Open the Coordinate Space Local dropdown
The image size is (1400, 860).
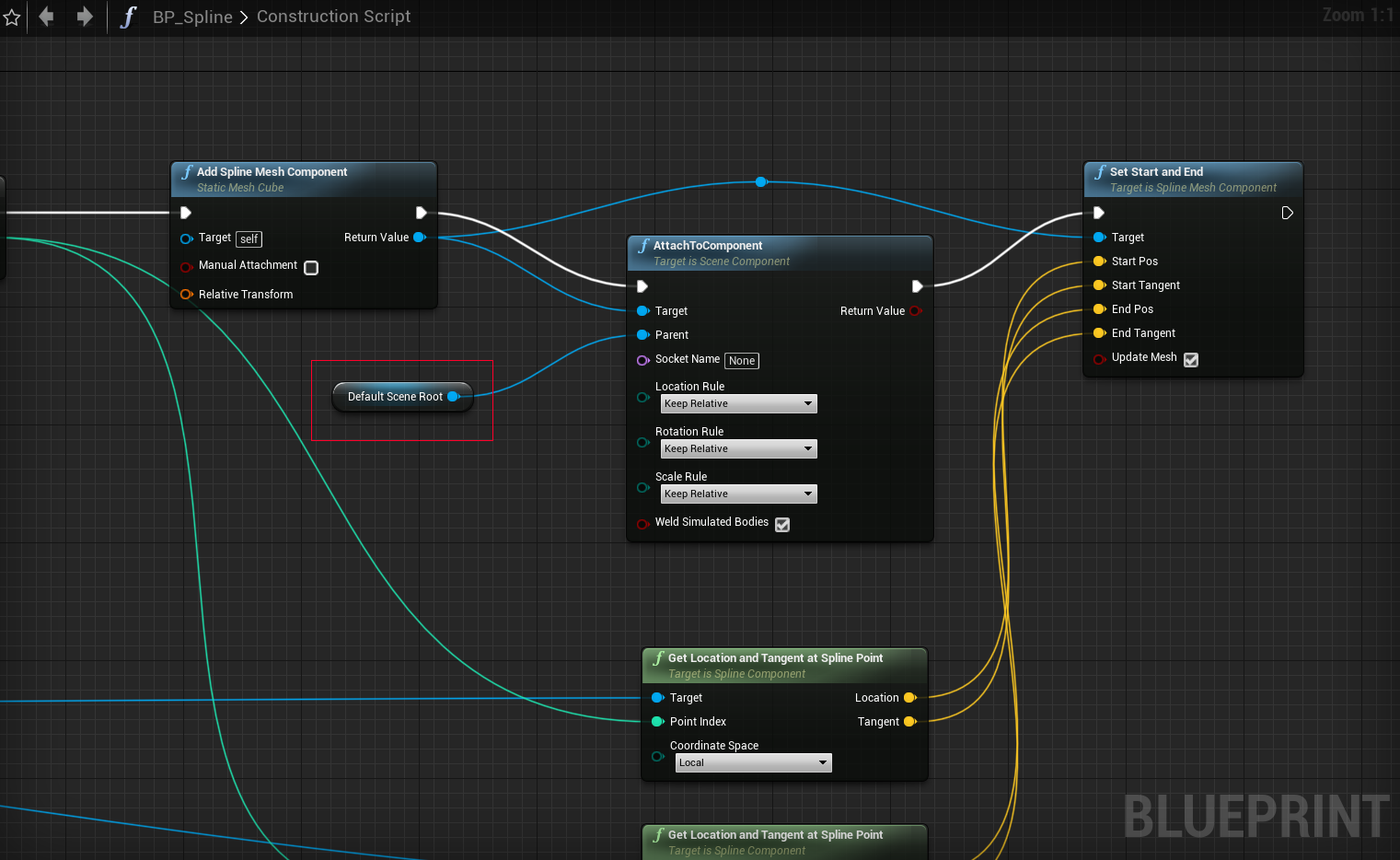(753, 763)
